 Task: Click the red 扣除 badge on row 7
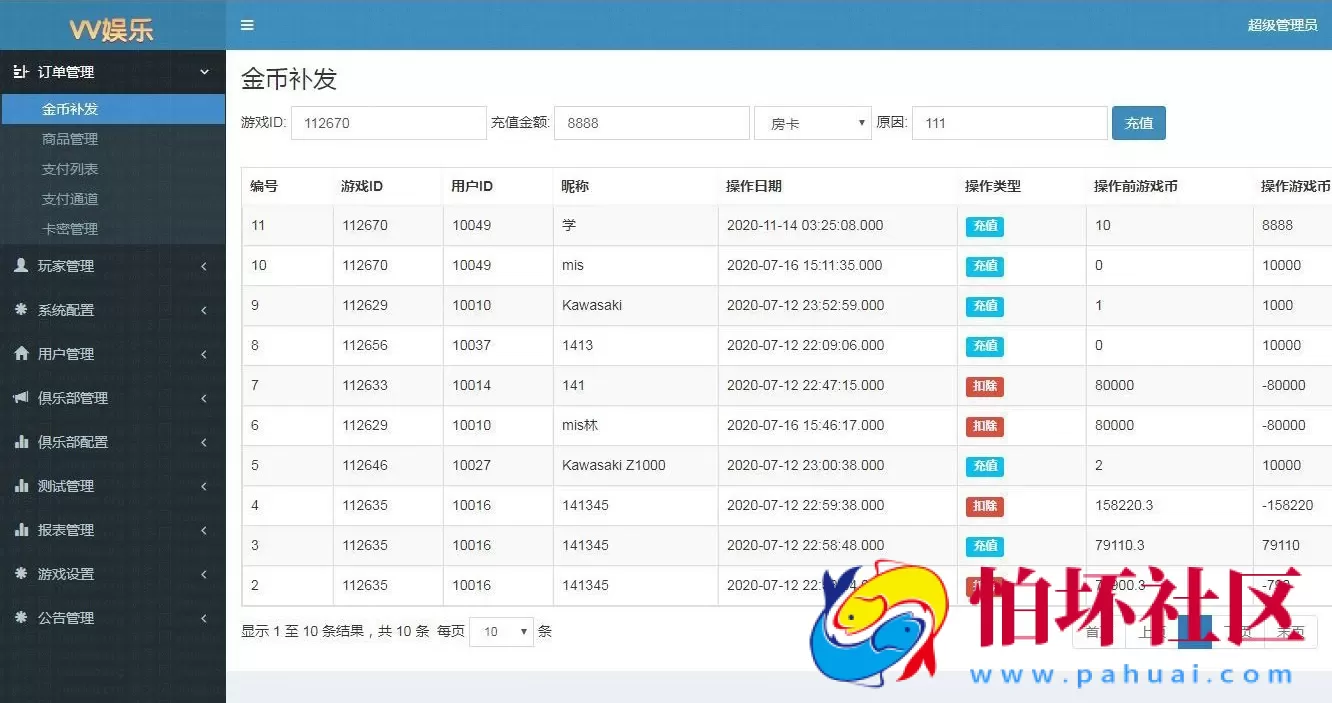(x=984, y=385)
